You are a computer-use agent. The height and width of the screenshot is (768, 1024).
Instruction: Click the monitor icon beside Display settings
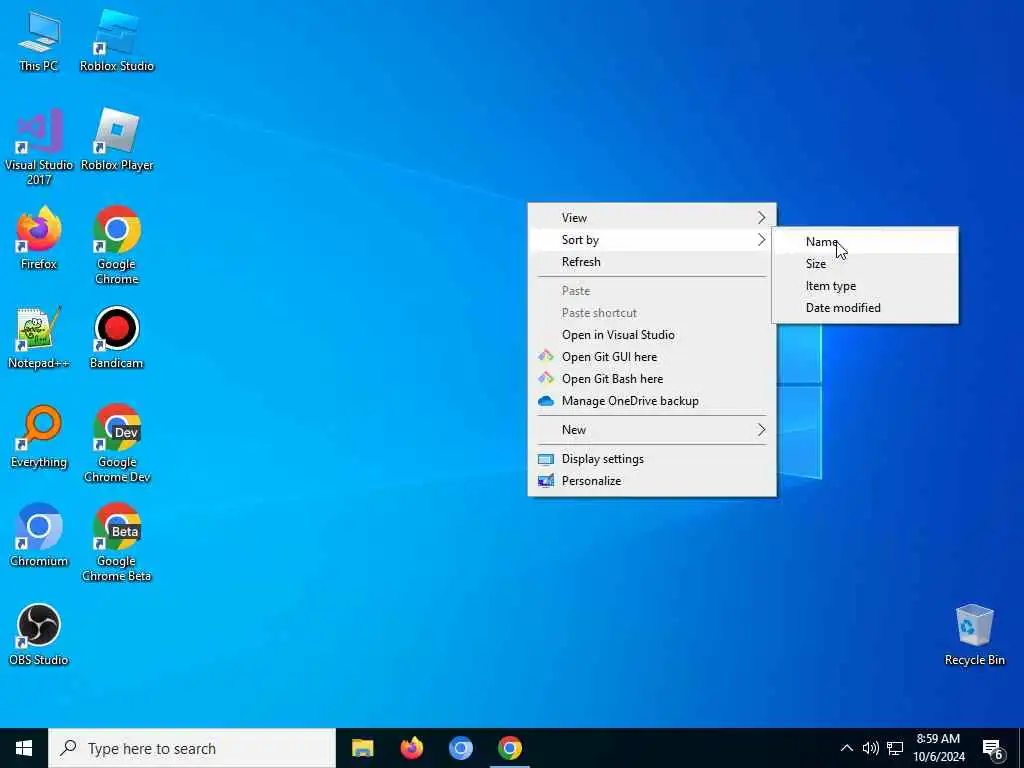545,459
